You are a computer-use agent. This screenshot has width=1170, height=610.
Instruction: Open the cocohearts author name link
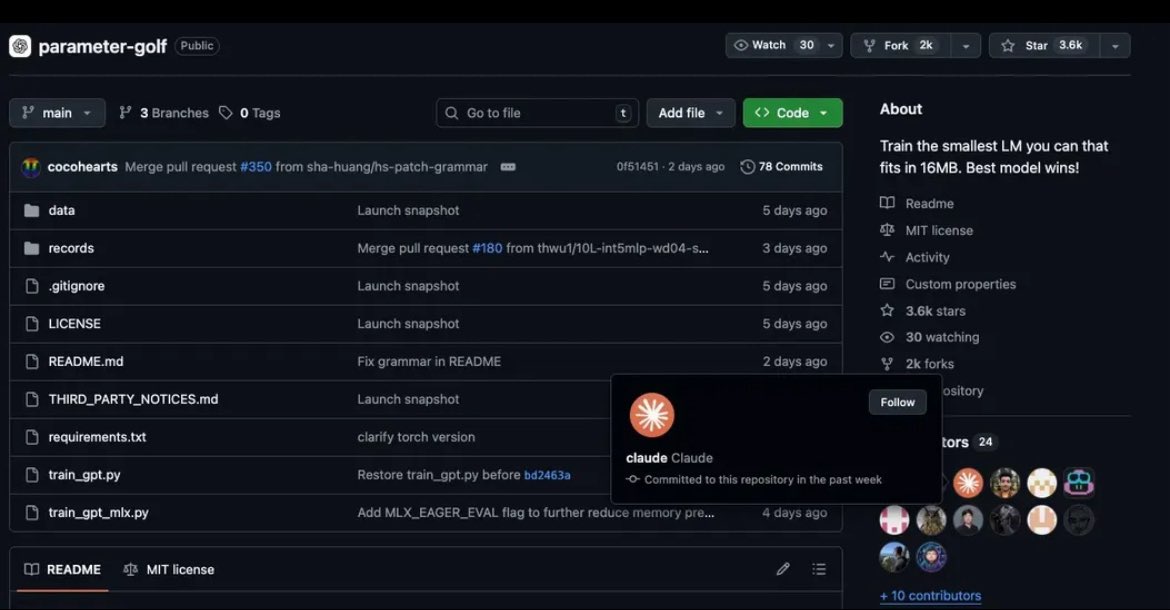point(83,167)
